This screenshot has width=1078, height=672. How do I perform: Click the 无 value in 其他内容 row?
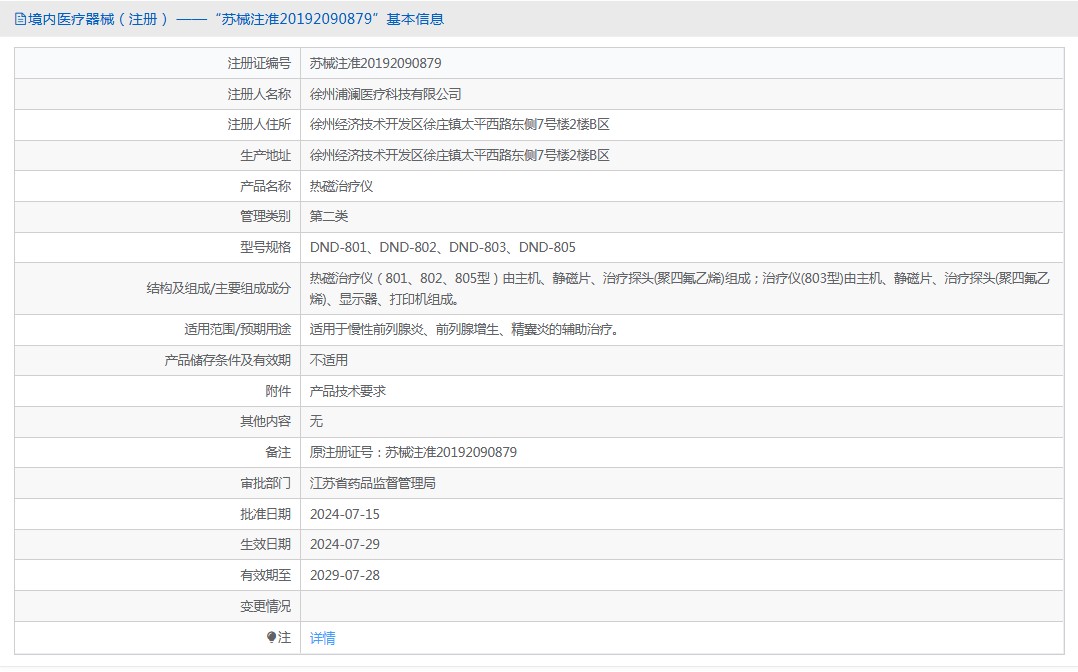tap(316, 422)
